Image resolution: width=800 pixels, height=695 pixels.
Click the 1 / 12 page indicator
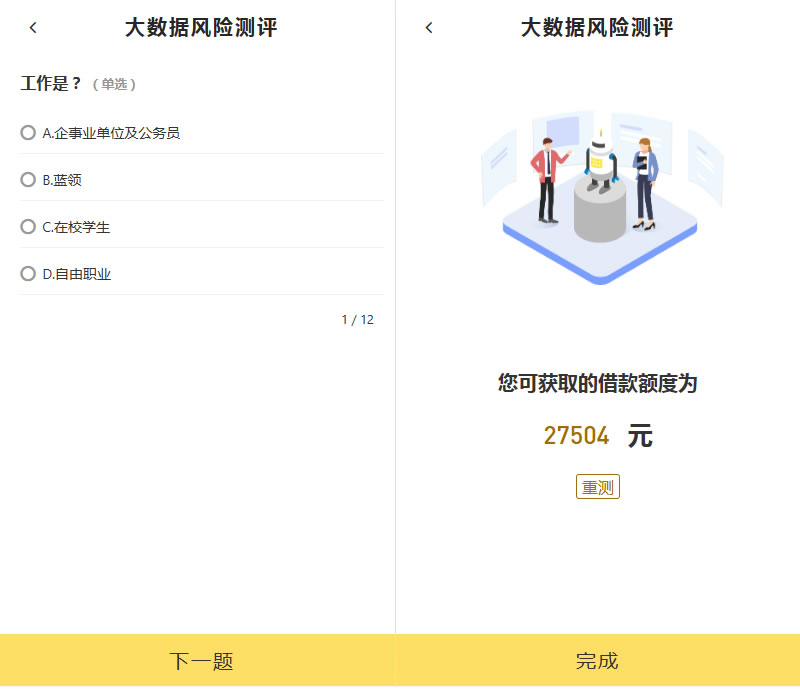(x=357, y=320)
